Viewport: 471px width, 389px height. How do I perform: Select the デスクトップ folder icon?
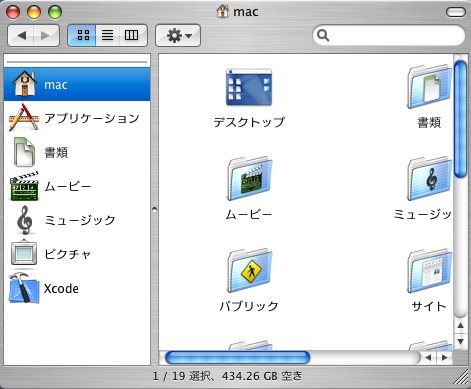coord(249,87)
